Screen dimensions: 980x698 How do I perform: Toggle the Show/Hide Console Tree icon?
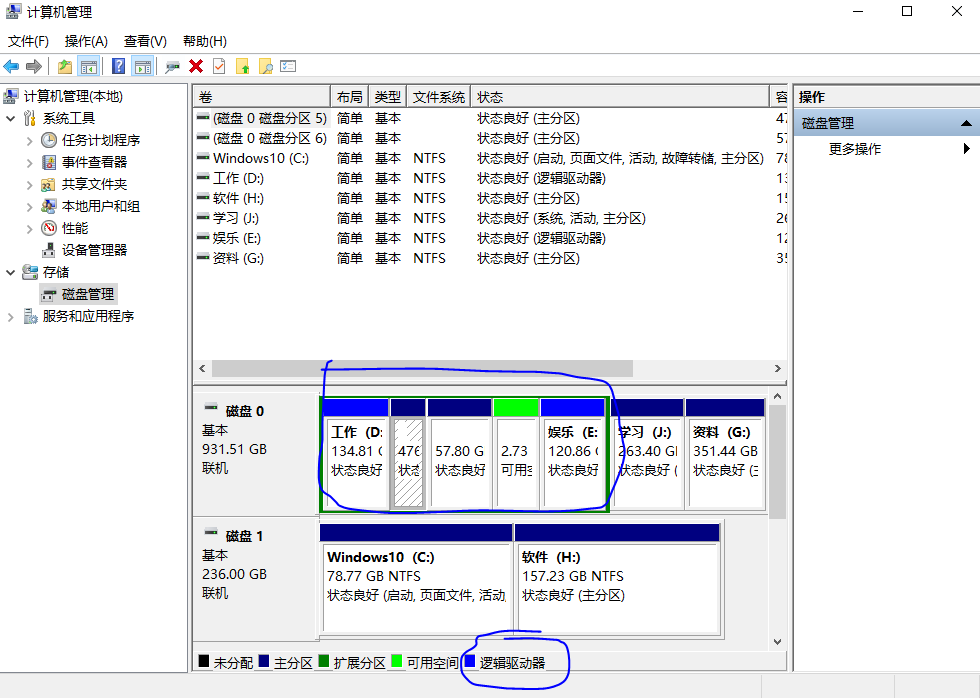pos(88,66)
